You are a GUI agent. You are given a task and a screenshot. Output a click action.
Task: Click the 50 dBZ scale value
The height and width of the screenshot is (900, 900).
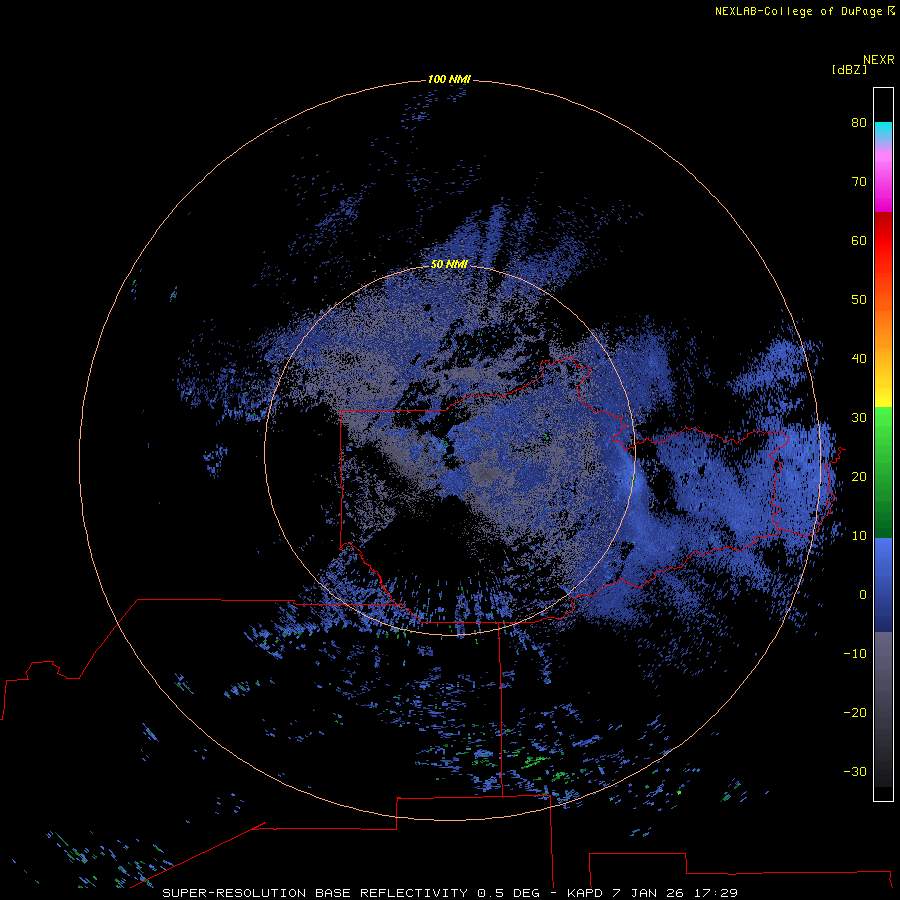(x=859, y=300)
